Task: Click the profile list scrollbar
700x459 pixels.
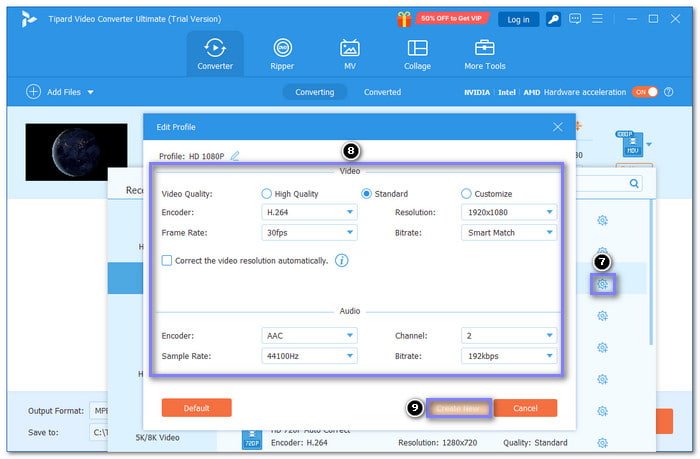Action: (651, 272)
